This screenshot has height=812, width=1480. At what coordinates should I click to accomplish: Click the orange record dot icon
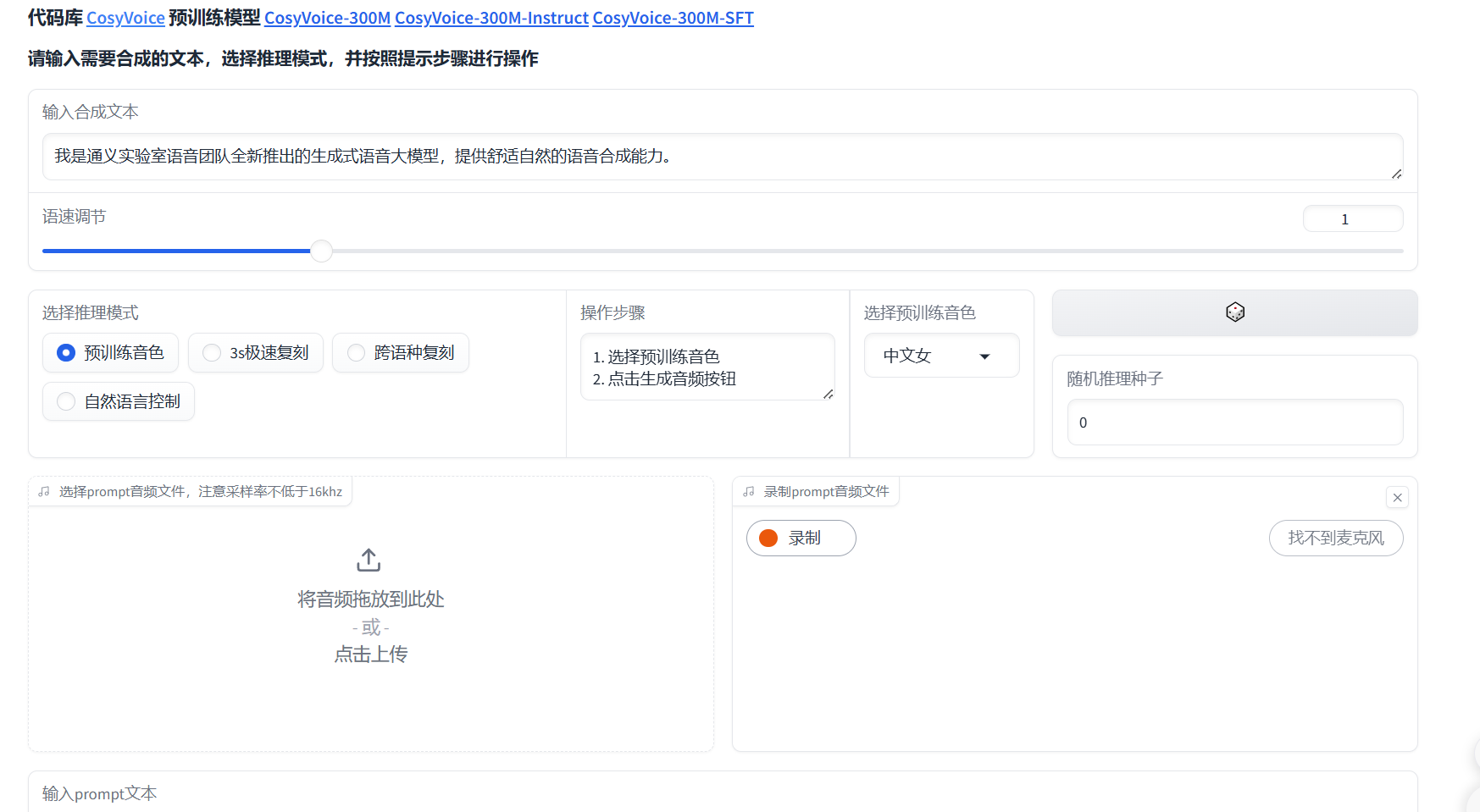768,539
